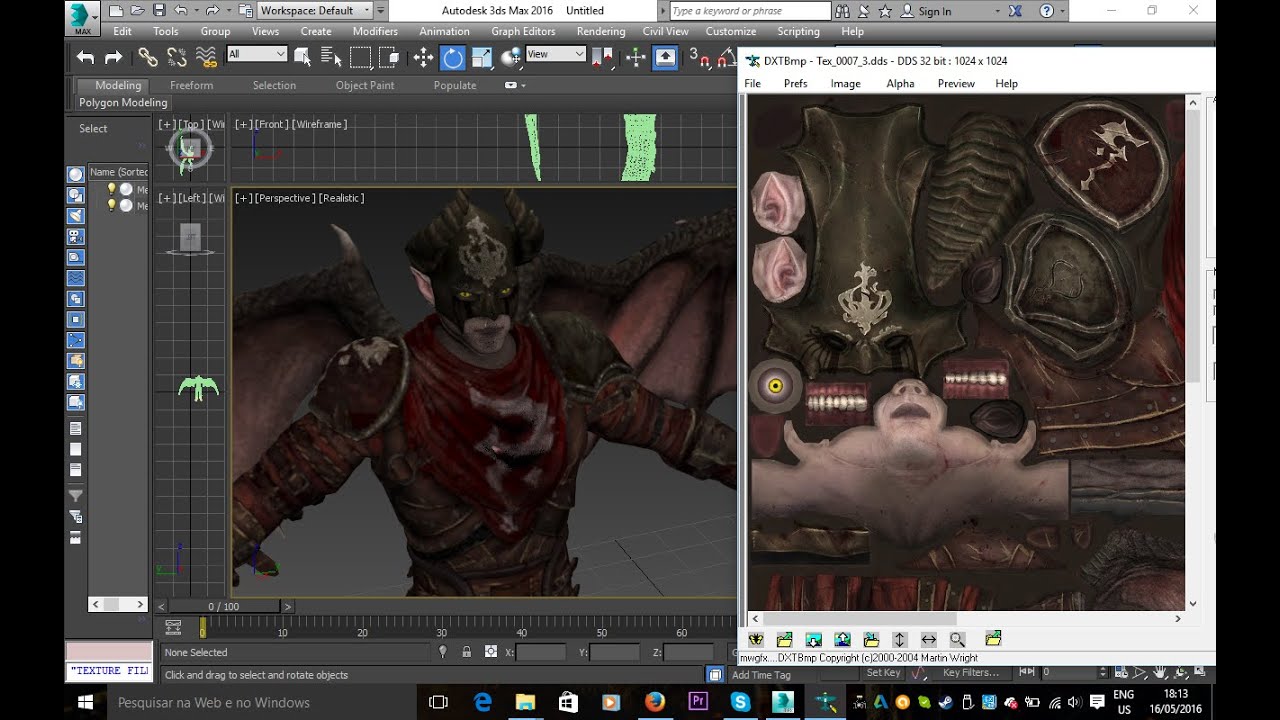Toggle light bulb visibility of first object
1280x720 pixels.
point(111,189)
